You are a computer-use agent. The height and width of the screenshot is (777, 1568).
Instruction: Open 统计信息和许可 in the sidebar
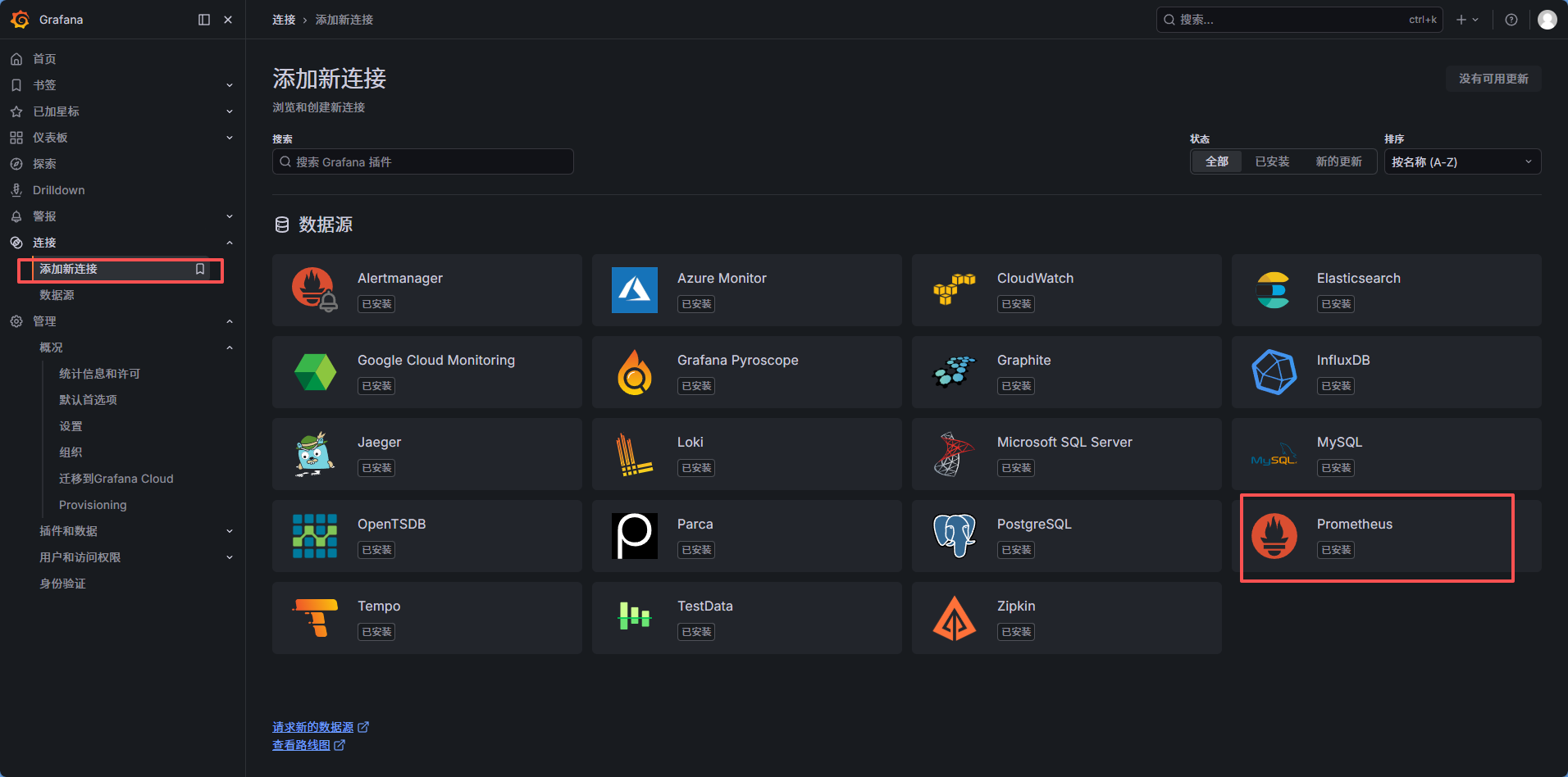coord(99,374)
